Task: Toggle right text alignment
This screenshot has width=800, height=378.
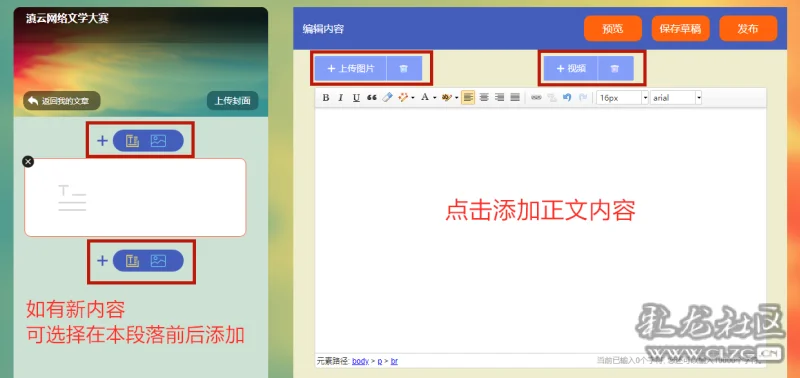Action: [499, 98]
